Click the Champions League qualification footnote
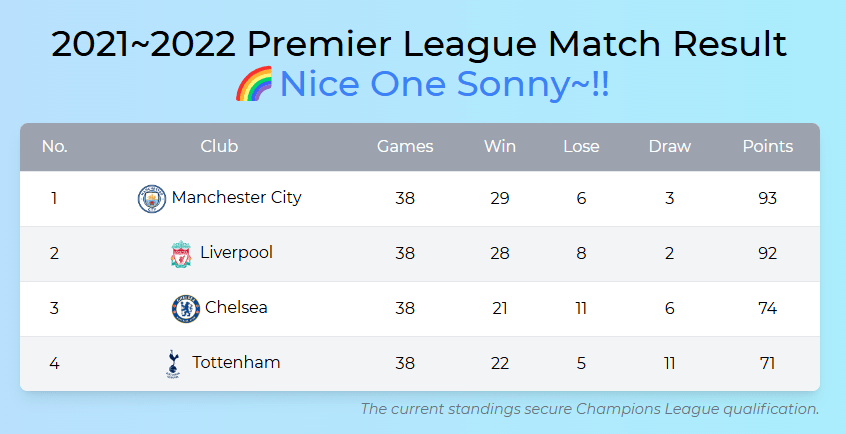Image resolution: width=846 pixels, height=434 pixels. point(590,409)
